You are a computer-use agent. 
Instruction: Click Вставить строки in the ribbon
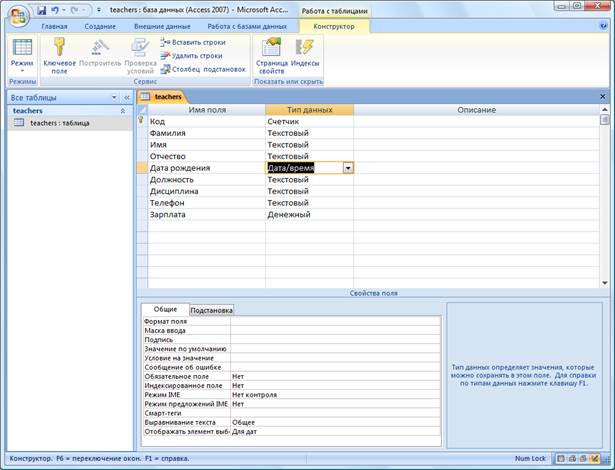[x=197, y=42]
